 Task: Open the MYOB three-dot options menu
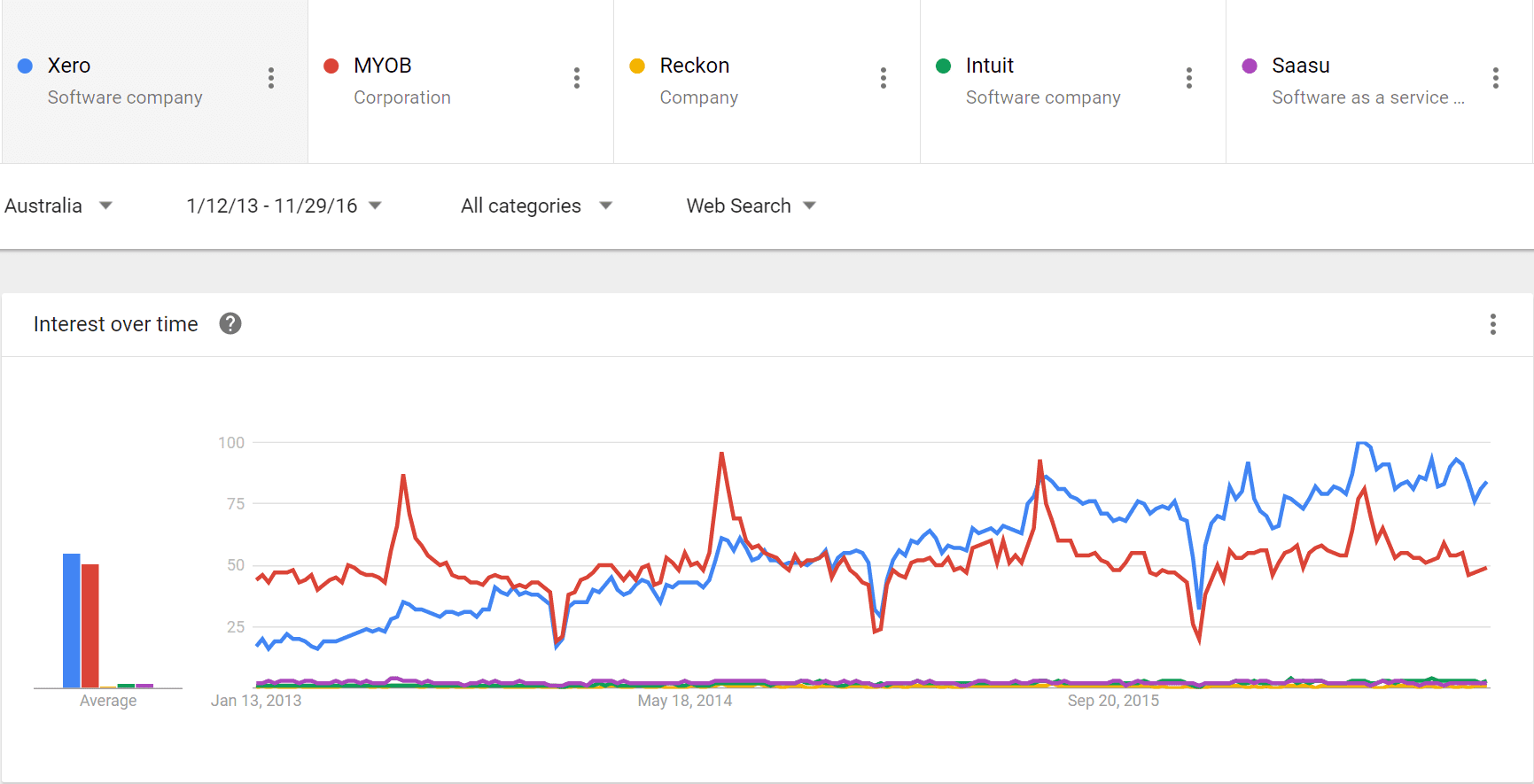(577, 78)
